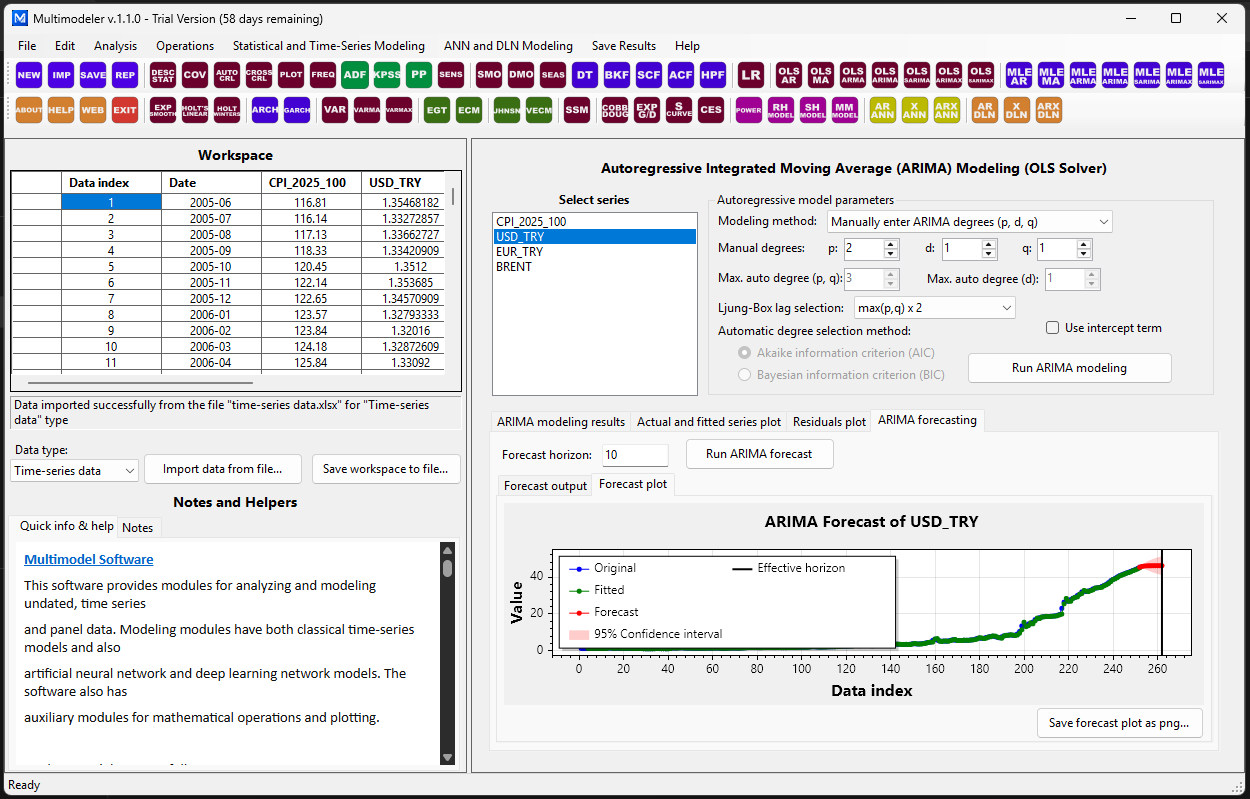Open the Data type combo box
Image resolution: width=1250 pixels, height=799 pixels.
coord(75,471)
